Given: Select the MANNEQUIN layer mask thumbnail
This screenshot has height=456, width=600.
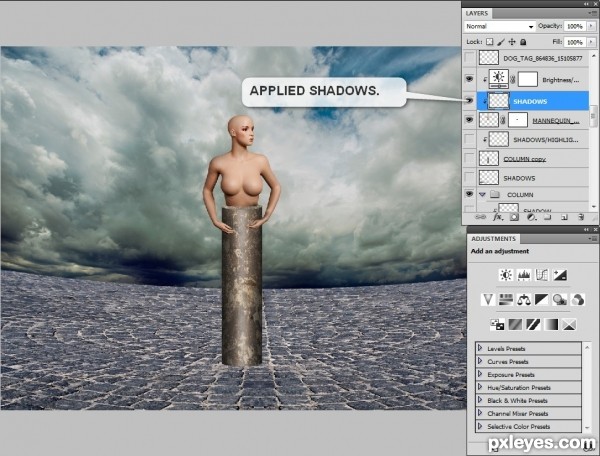Looking at the screenshot, I should coord(518,120).
